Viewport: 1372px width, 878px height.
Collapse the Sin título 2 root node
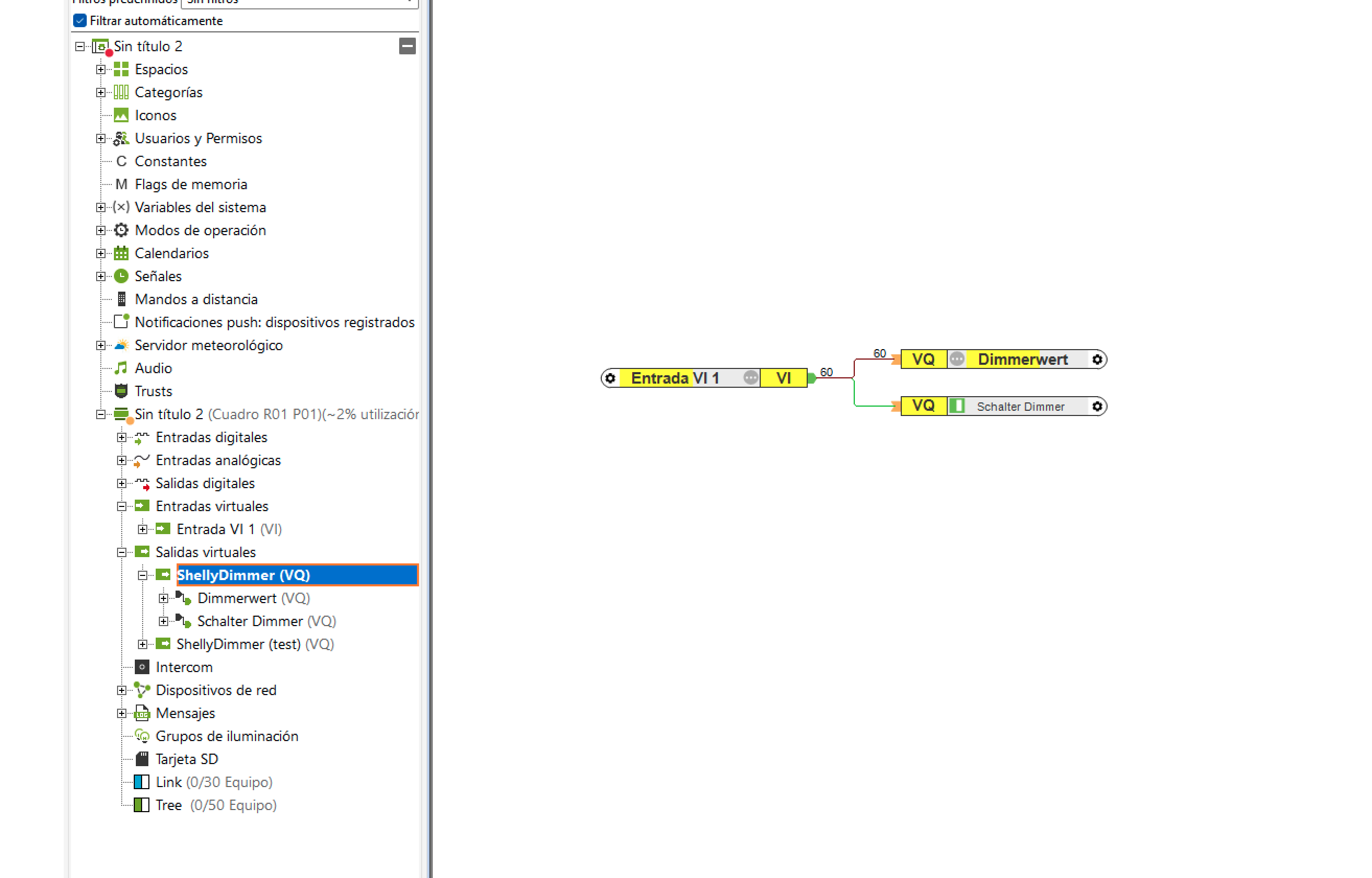point(80,46)
